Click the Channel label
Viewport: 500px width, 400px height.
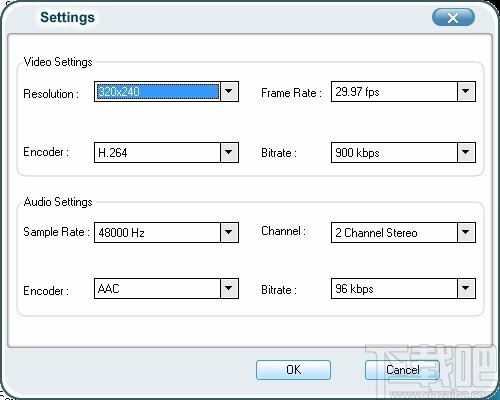[283, 231]
